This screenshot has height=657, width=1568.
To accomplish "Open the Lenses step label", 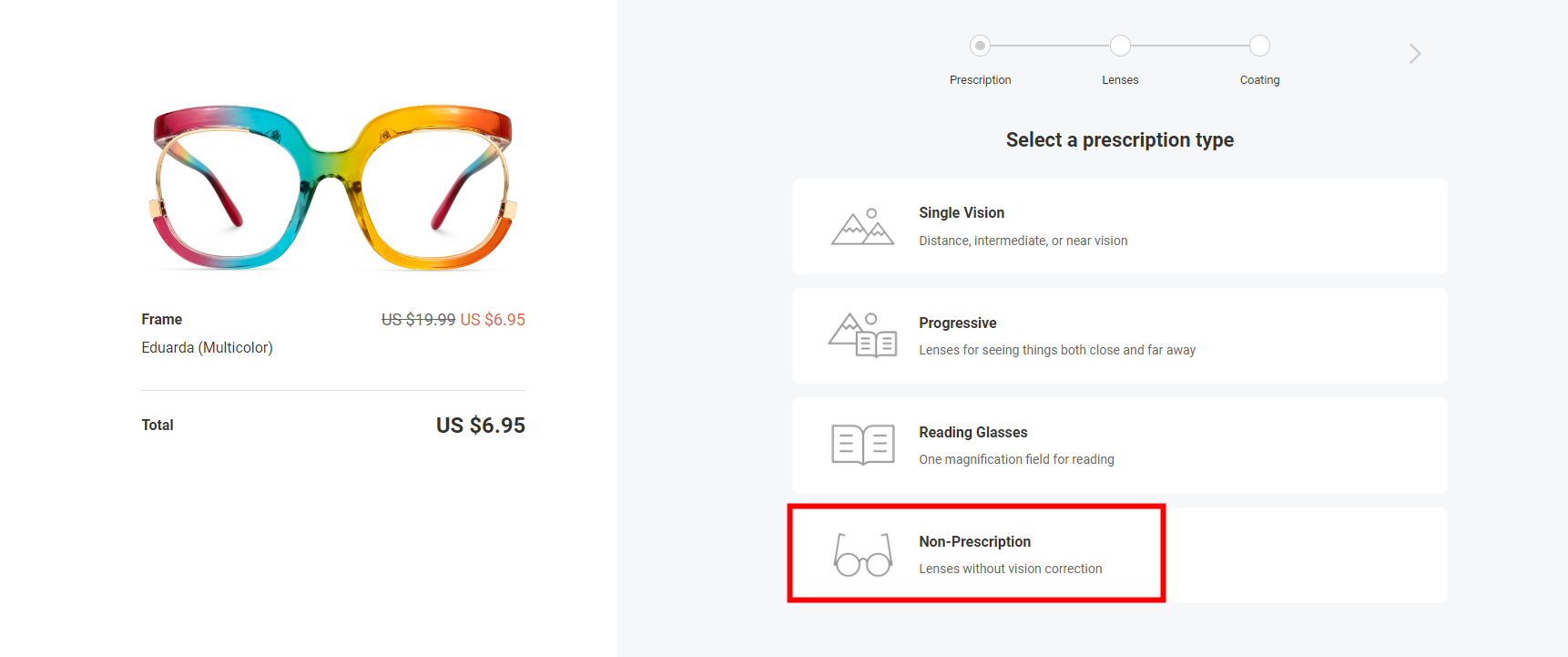I will (1120, 80).
